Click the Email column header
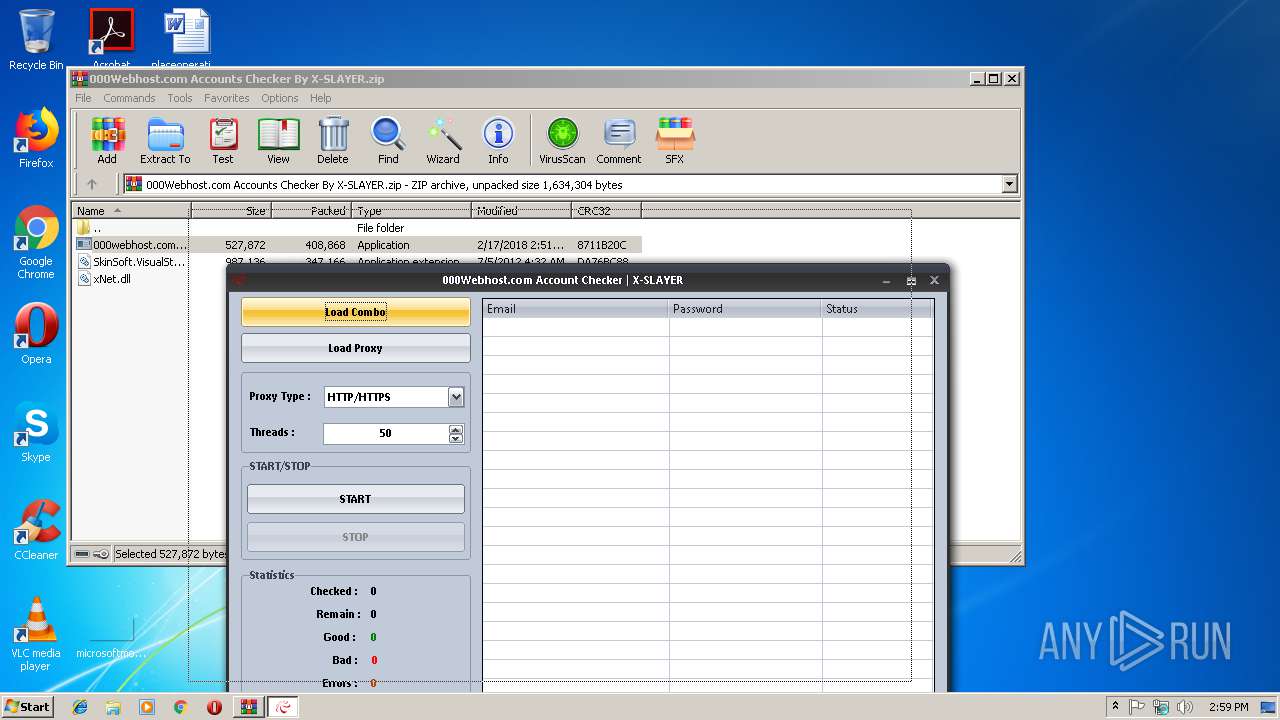The image size is (1280, 720). (x=576, y=309)
